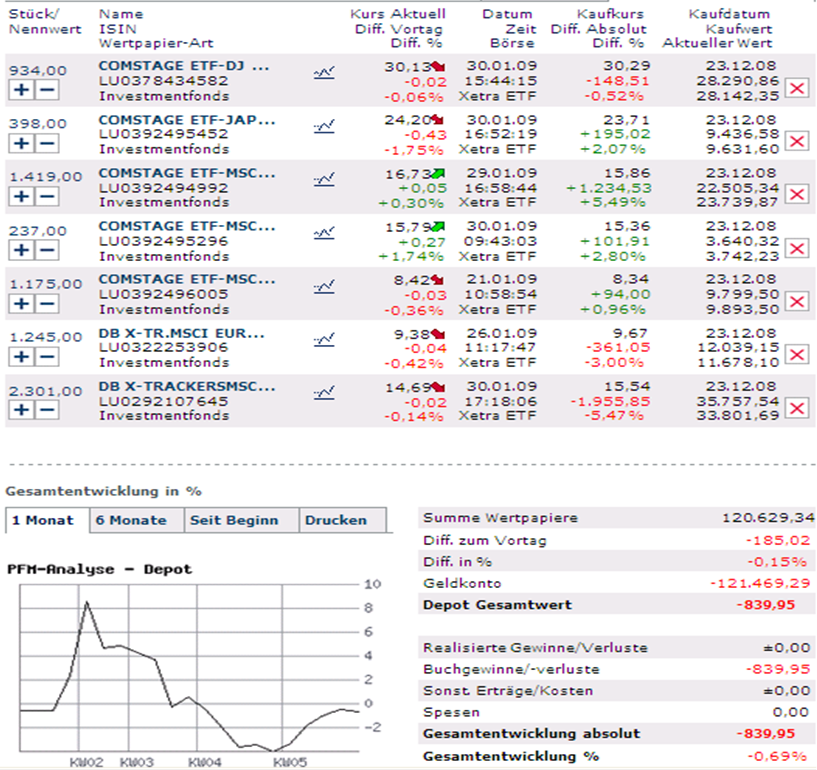The width and height of the screenshot is (817, 770).
Task: Open DB X-TRACKERSMSC fund link
Action: pos(187,387)
